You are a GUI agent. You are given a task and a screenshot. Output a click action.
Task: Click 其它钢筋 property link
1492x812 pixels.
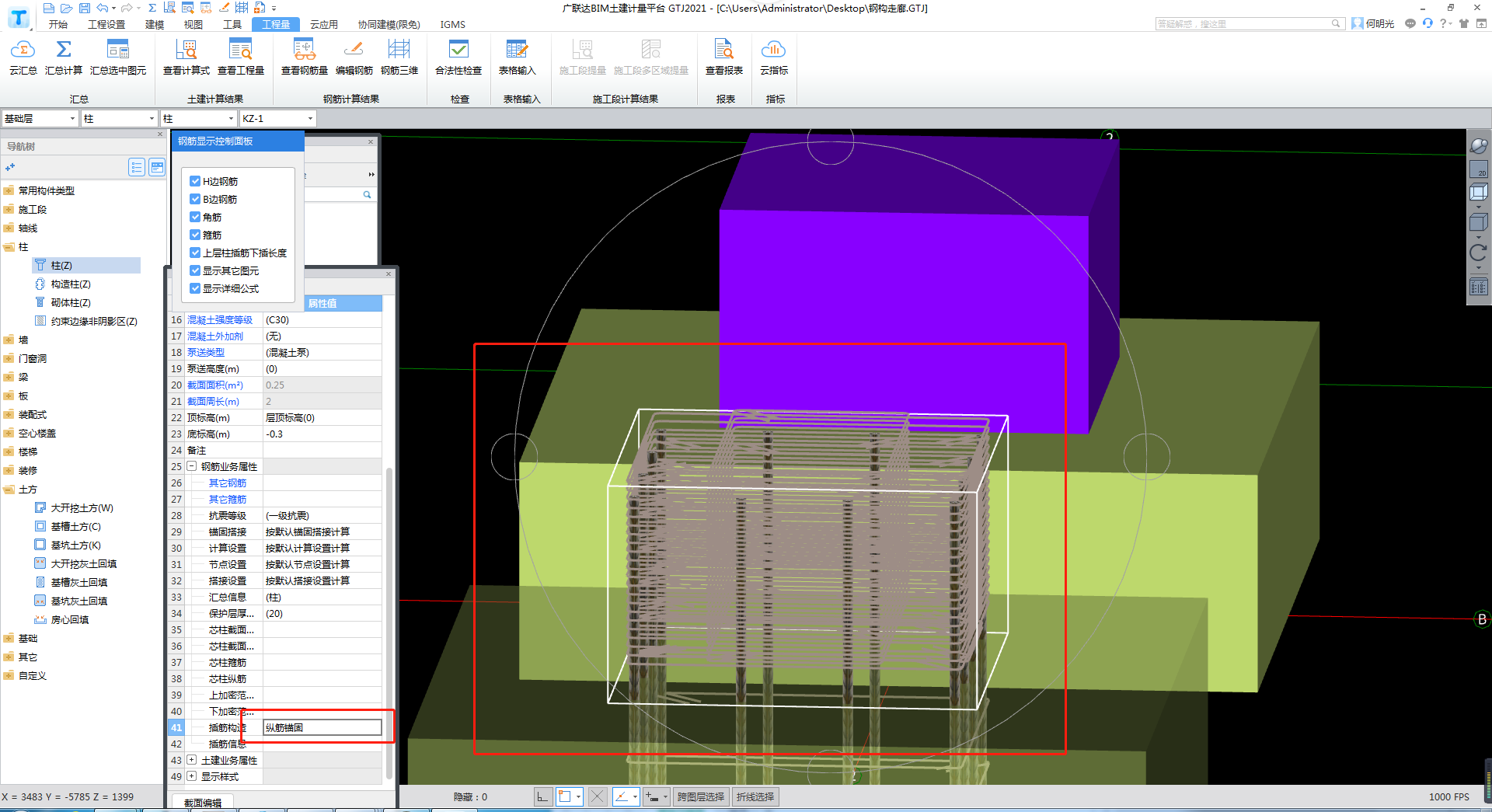point(228,483)
